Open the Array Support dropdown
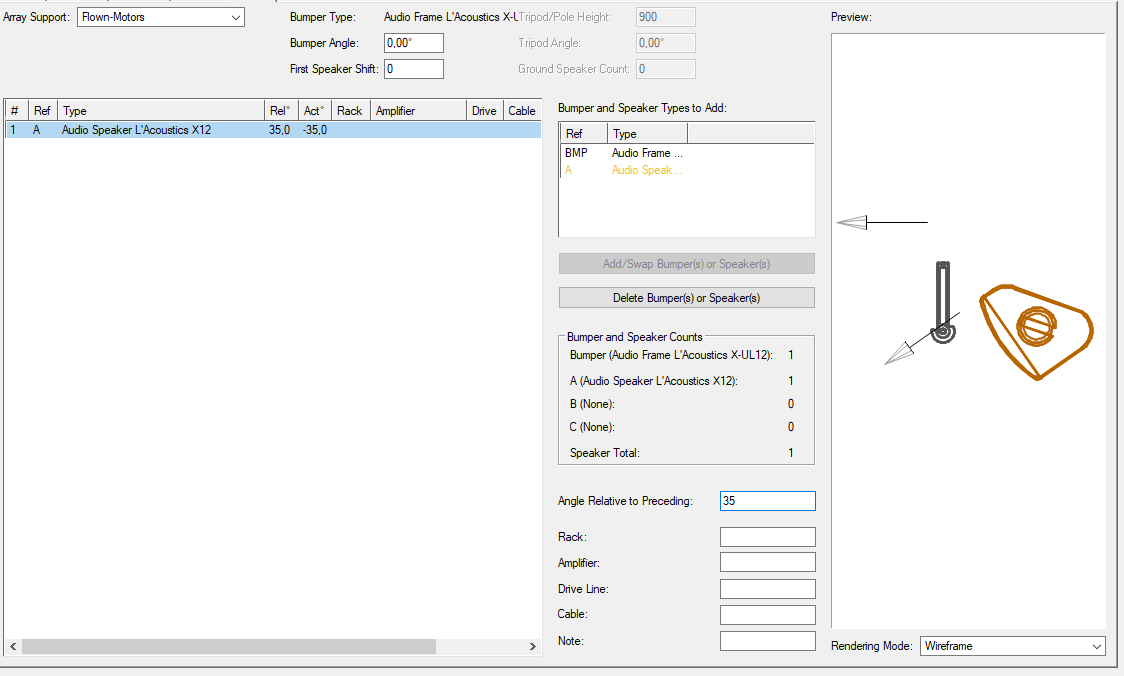The image size is (1124, 676). [x=160, y=18]
